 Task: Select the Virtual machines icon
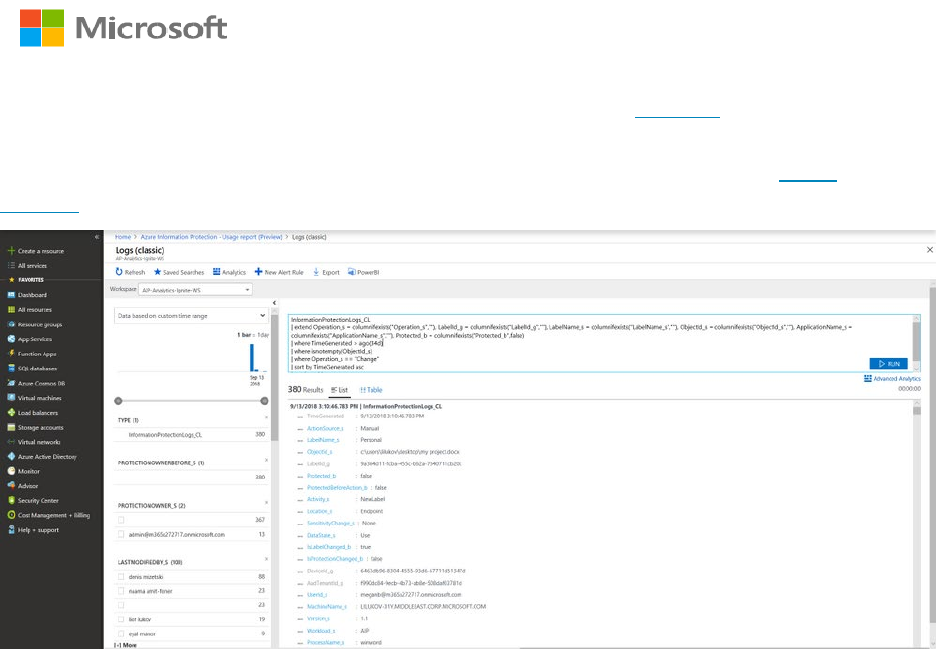(11, 398)
